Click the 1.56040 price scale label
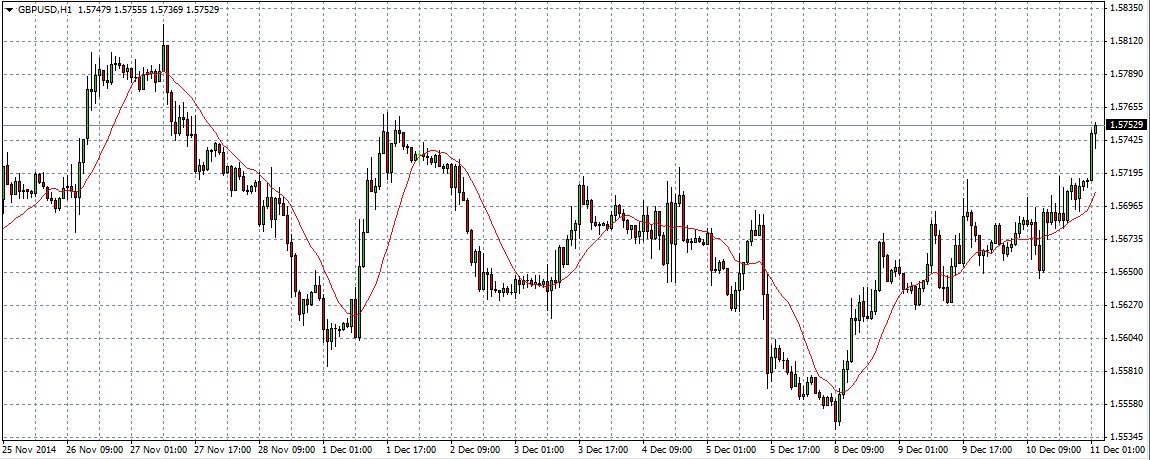This screenshot has width=1150, height=460. [x=1125, y=338]
